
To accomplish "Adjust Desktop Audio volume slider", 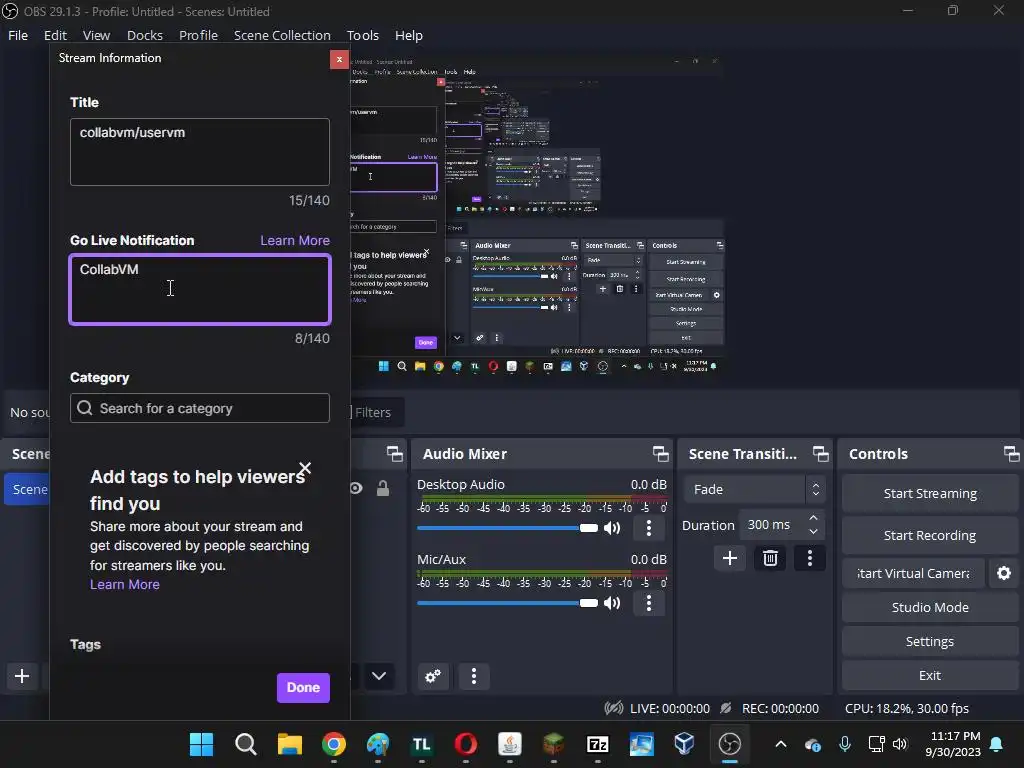I will click(507, 528).
